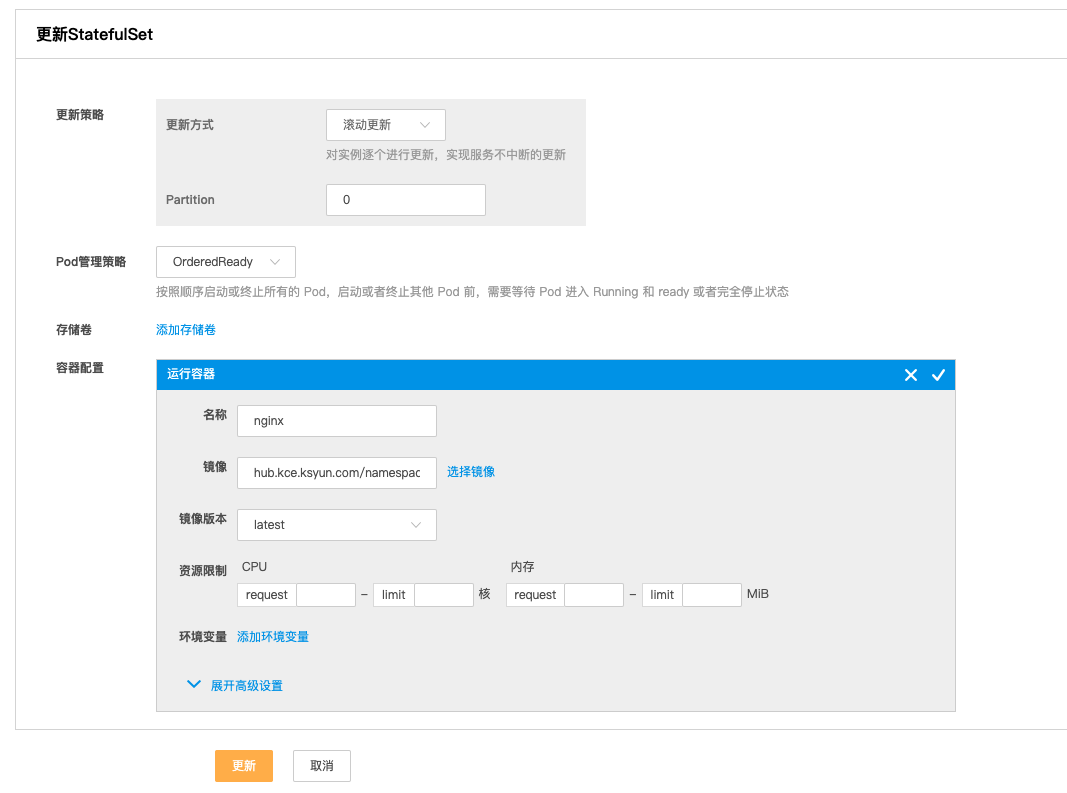Click the 更新StatefulSet page title
The image size is (1067, 793).
coord(95,35)
